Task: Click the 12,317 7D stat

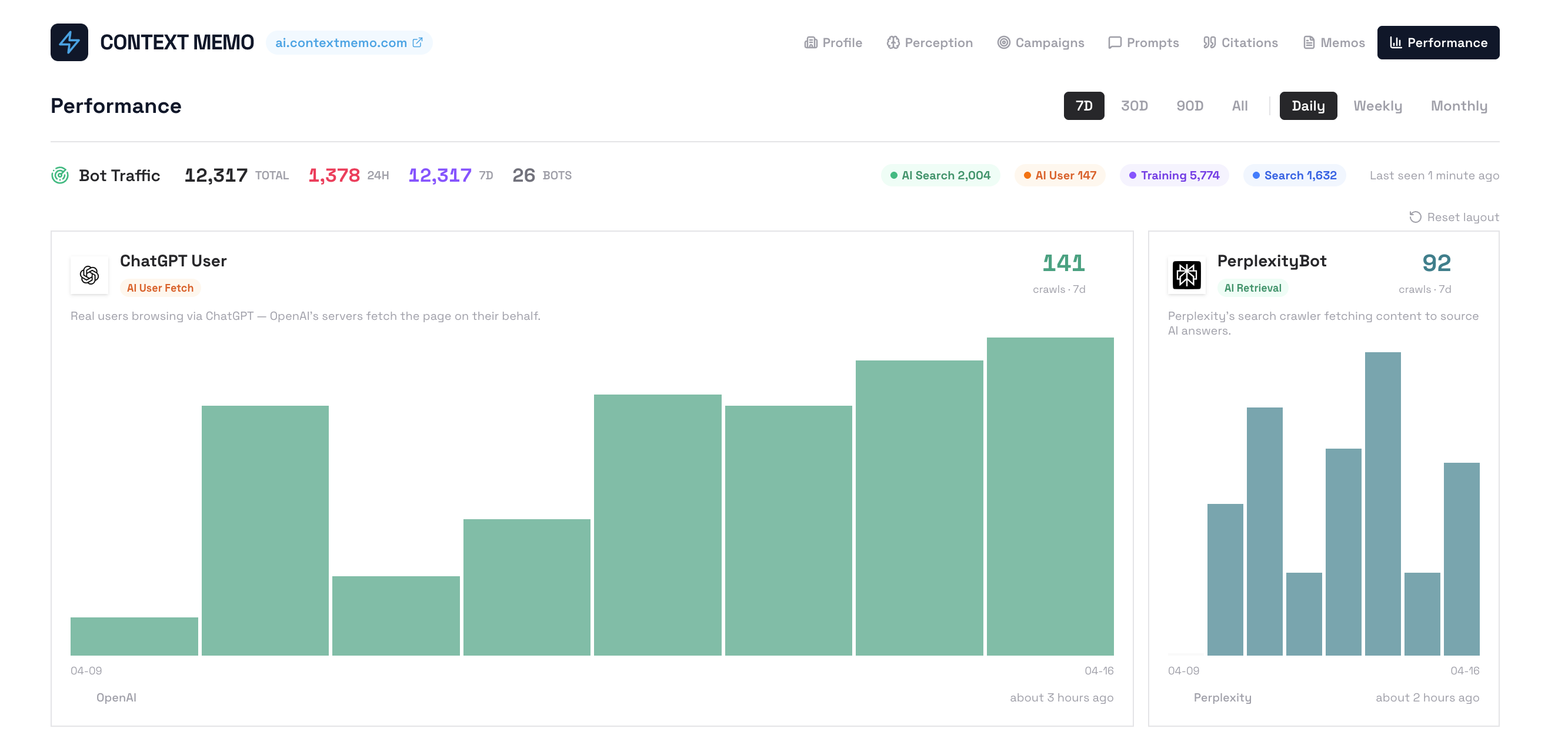Action: 451,175
